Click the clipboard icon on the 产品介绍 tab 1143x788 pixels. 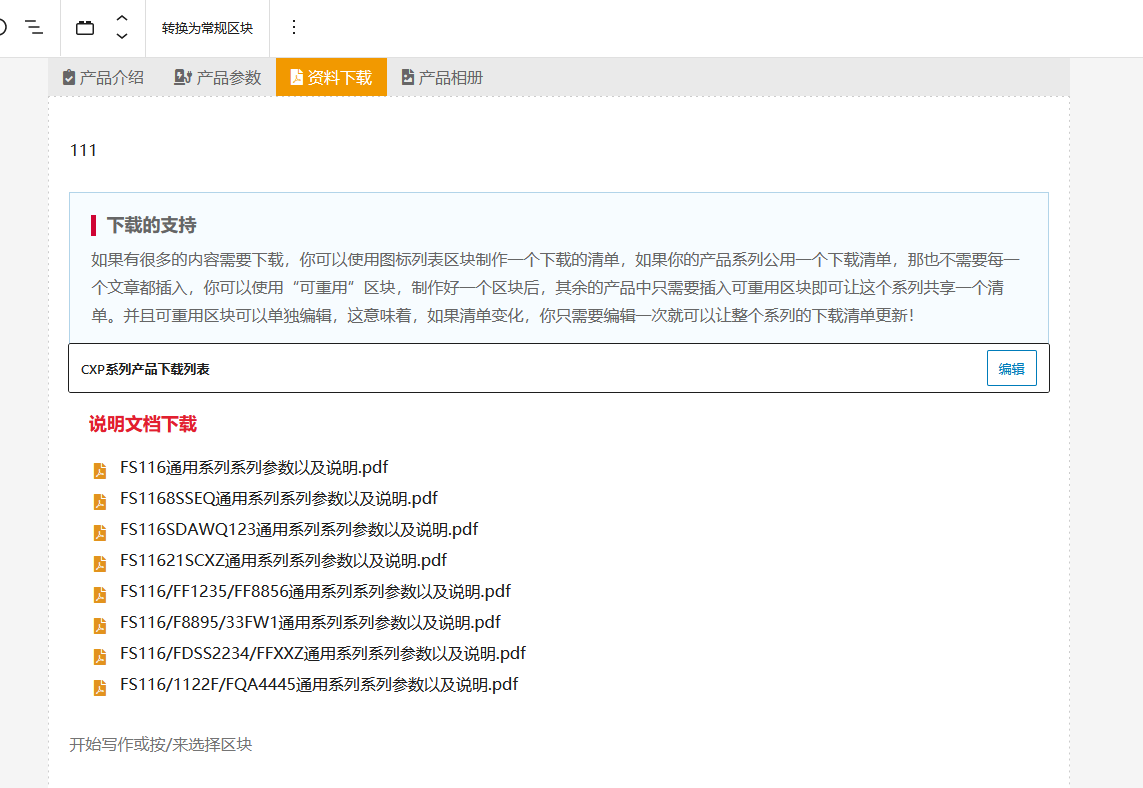tap(68, 76)
